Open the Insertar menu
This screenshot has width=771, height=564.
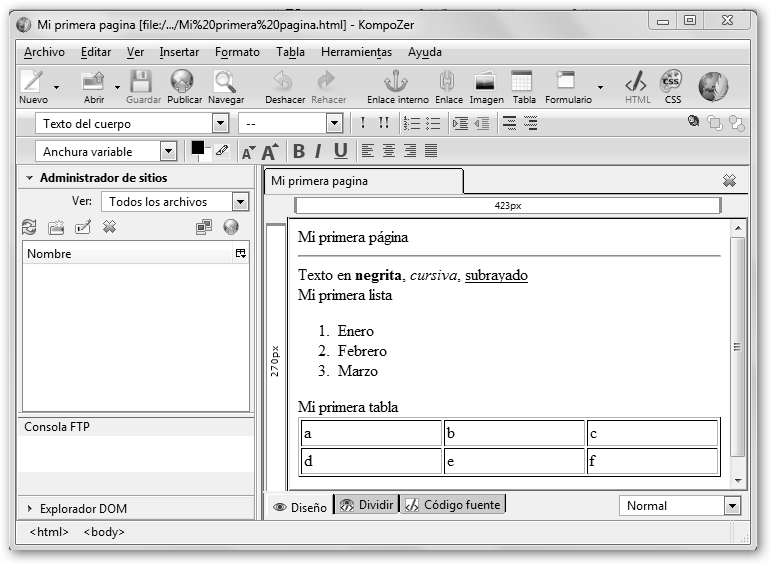click(x=179, y=52)
